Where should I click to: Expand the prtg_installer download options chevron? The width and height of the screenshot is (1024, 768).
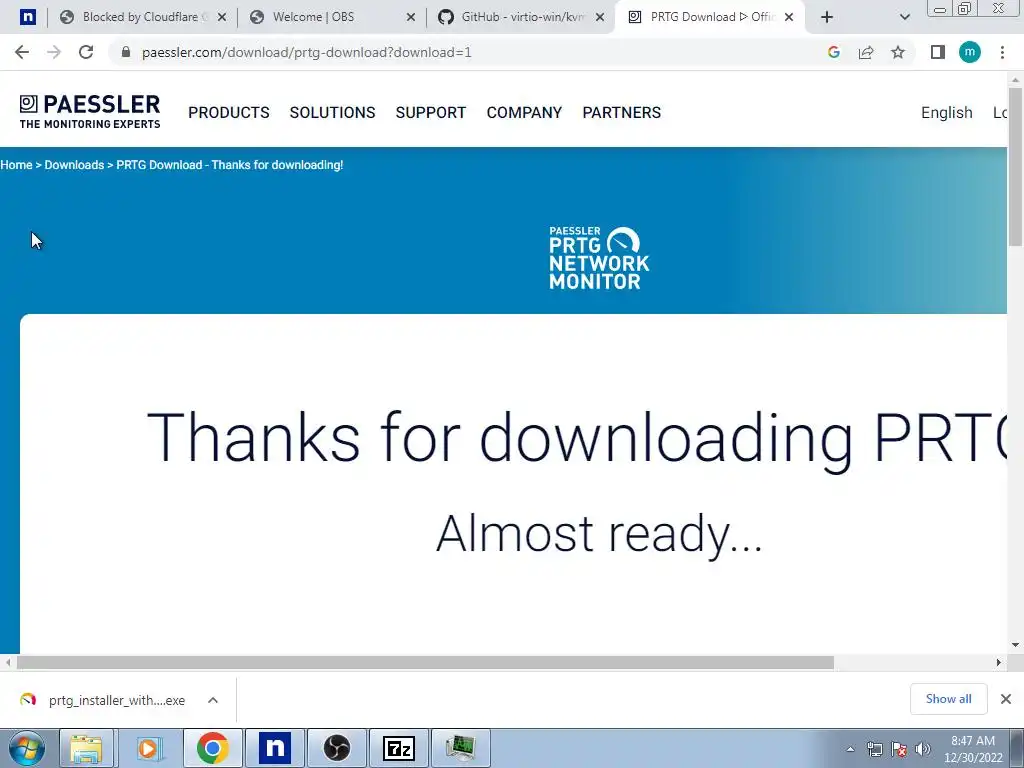pyautogui.click(x=213, y=700)
